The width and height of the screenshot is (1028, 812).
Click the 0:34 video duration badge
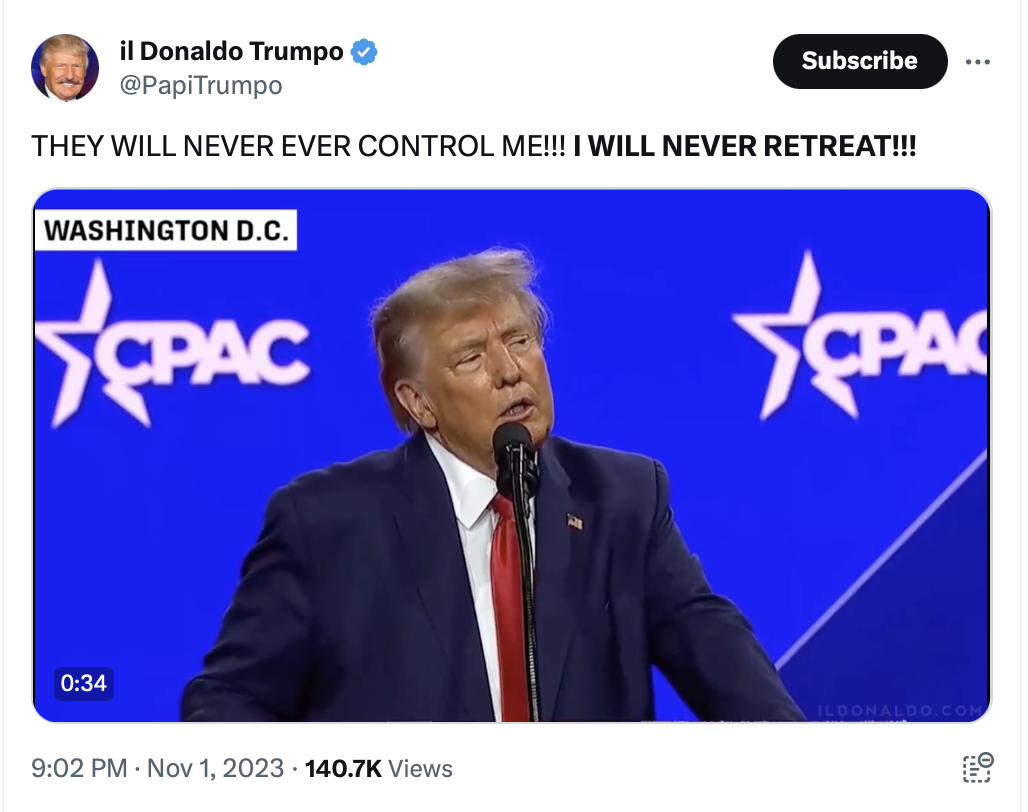[x=83, y=684]
